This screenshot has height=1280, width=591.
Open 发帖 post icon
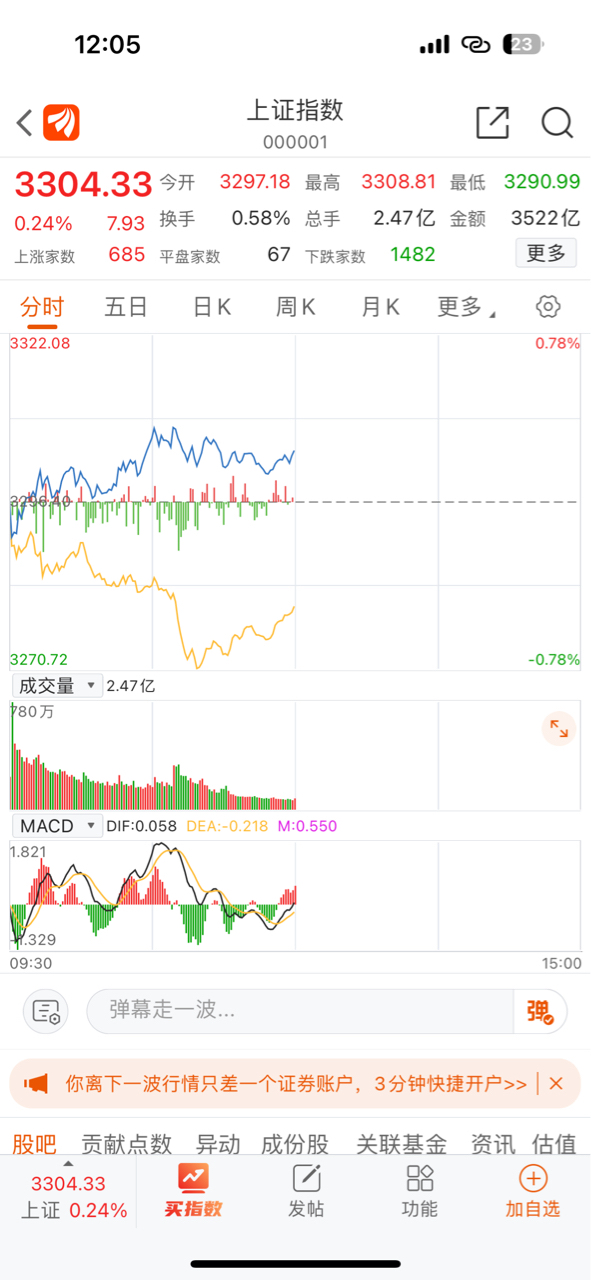click(x=306, y=1191)
